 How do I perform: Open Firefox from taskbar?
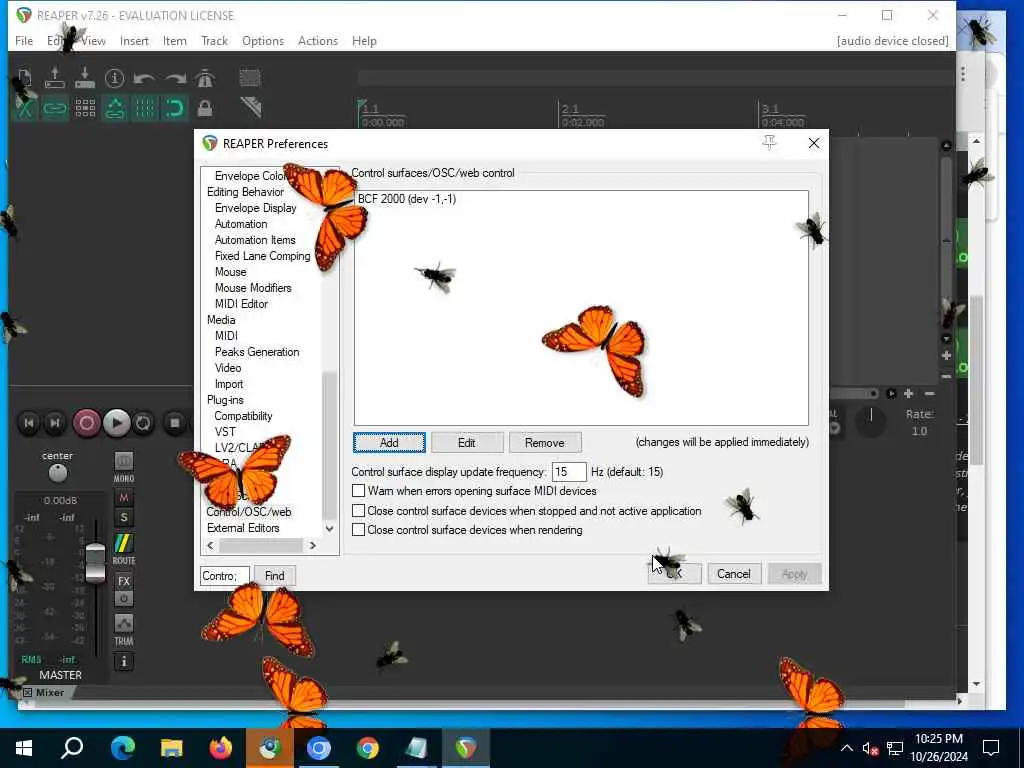coord(221,748)
